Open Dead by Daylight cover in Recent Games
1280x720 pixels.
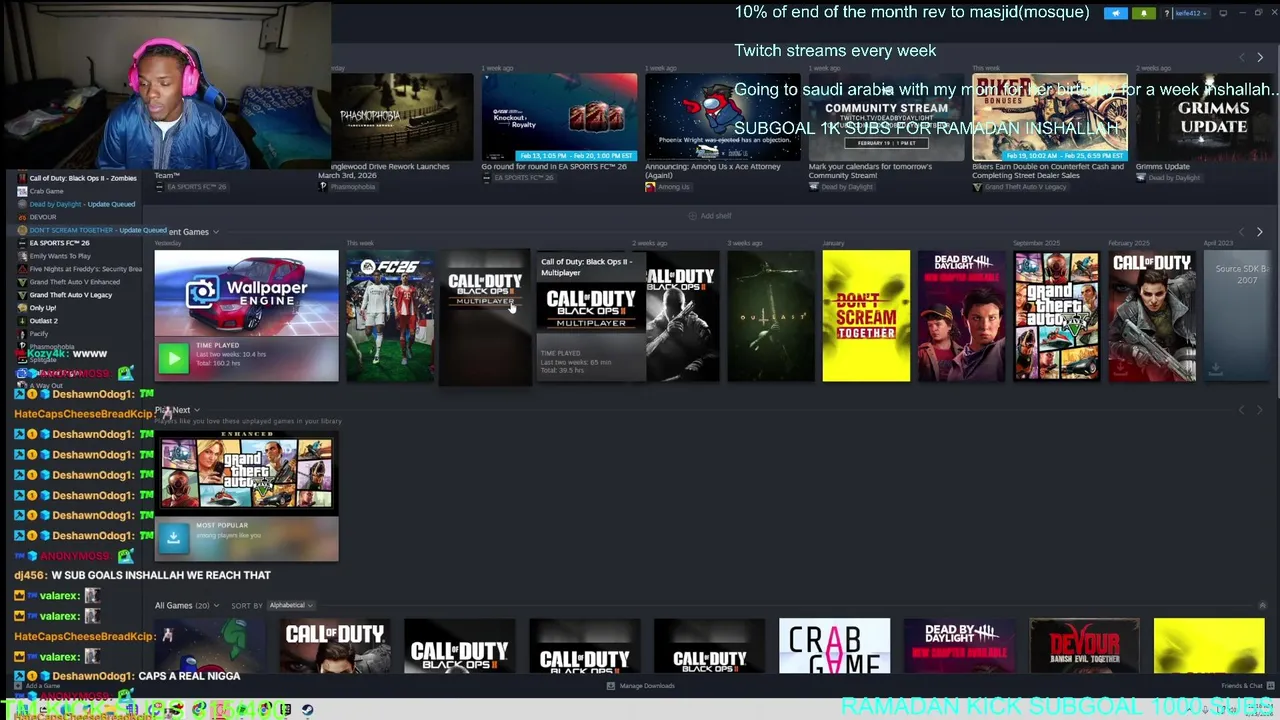coord(961,316)
